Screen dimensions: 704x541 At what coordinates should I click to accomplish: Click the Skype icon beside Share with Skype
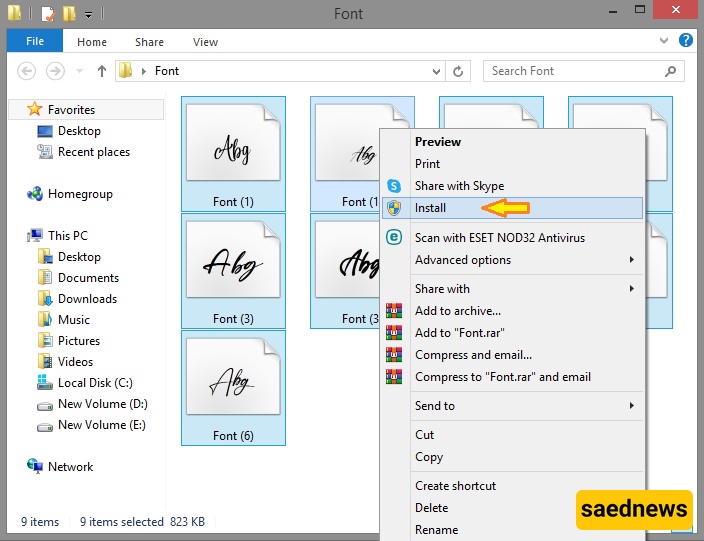click(394, 186)
